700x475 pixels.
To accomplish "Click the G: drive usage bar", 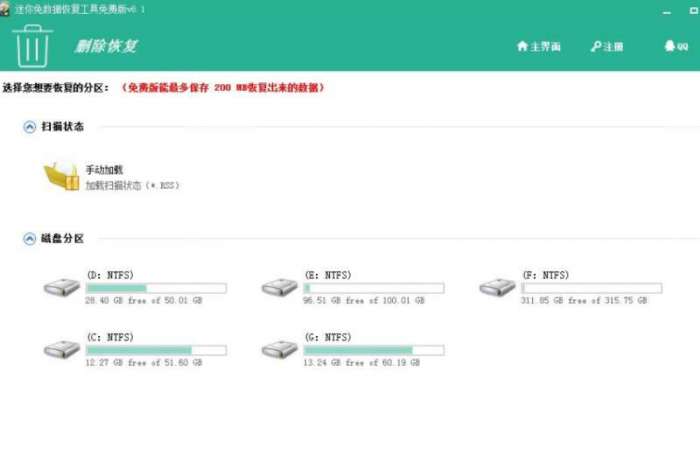I will click(x=373, y=350).
